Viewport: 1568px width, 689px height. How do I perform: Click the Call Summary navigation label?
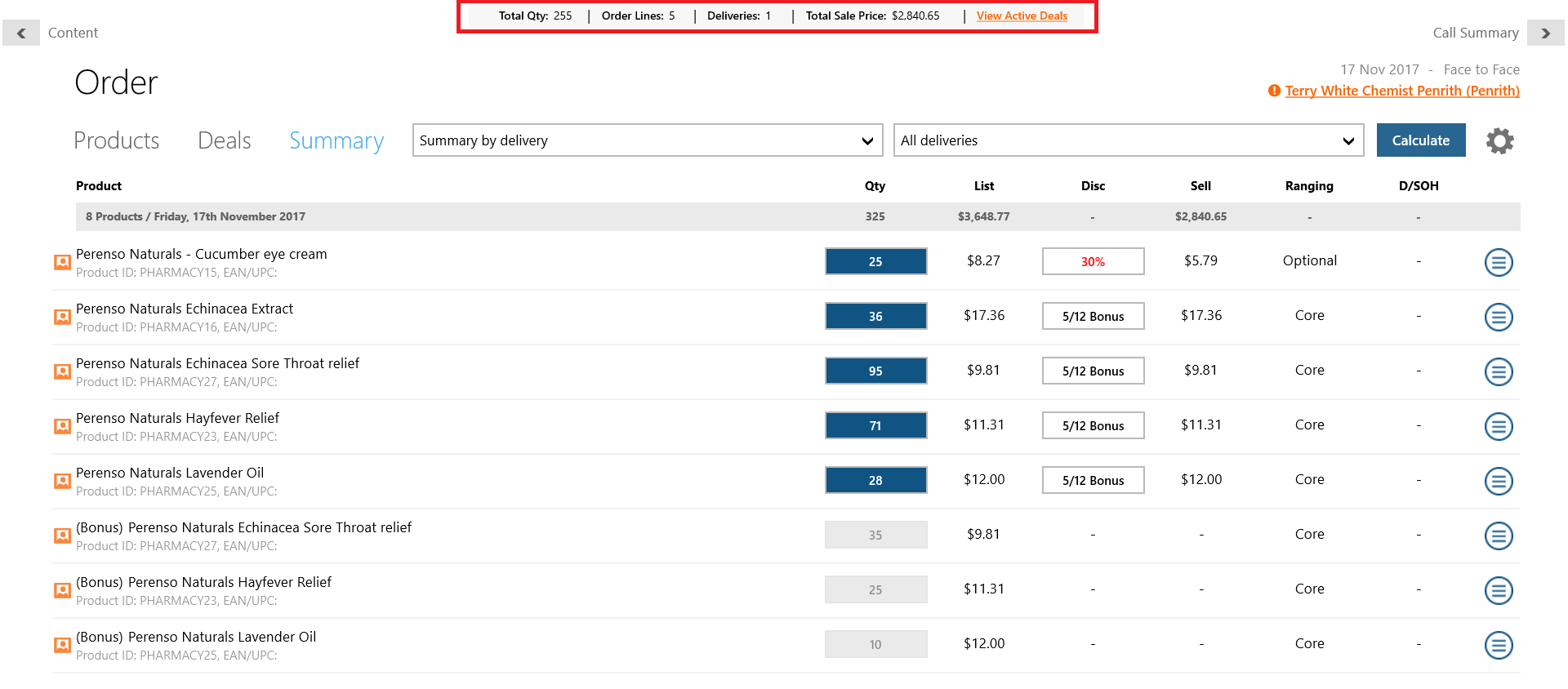point(1476,33)
